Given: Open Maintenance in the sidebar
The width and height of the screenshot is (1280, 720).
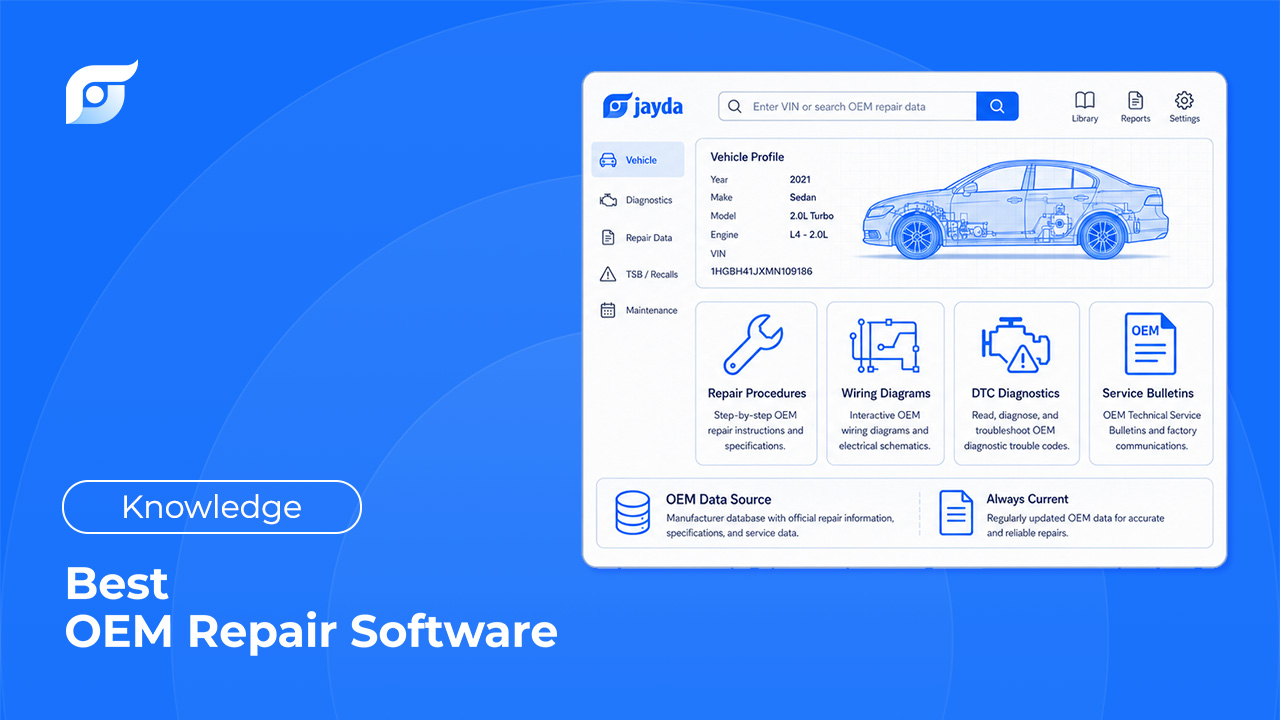Looking at the screenshot, I should [638, 310].
